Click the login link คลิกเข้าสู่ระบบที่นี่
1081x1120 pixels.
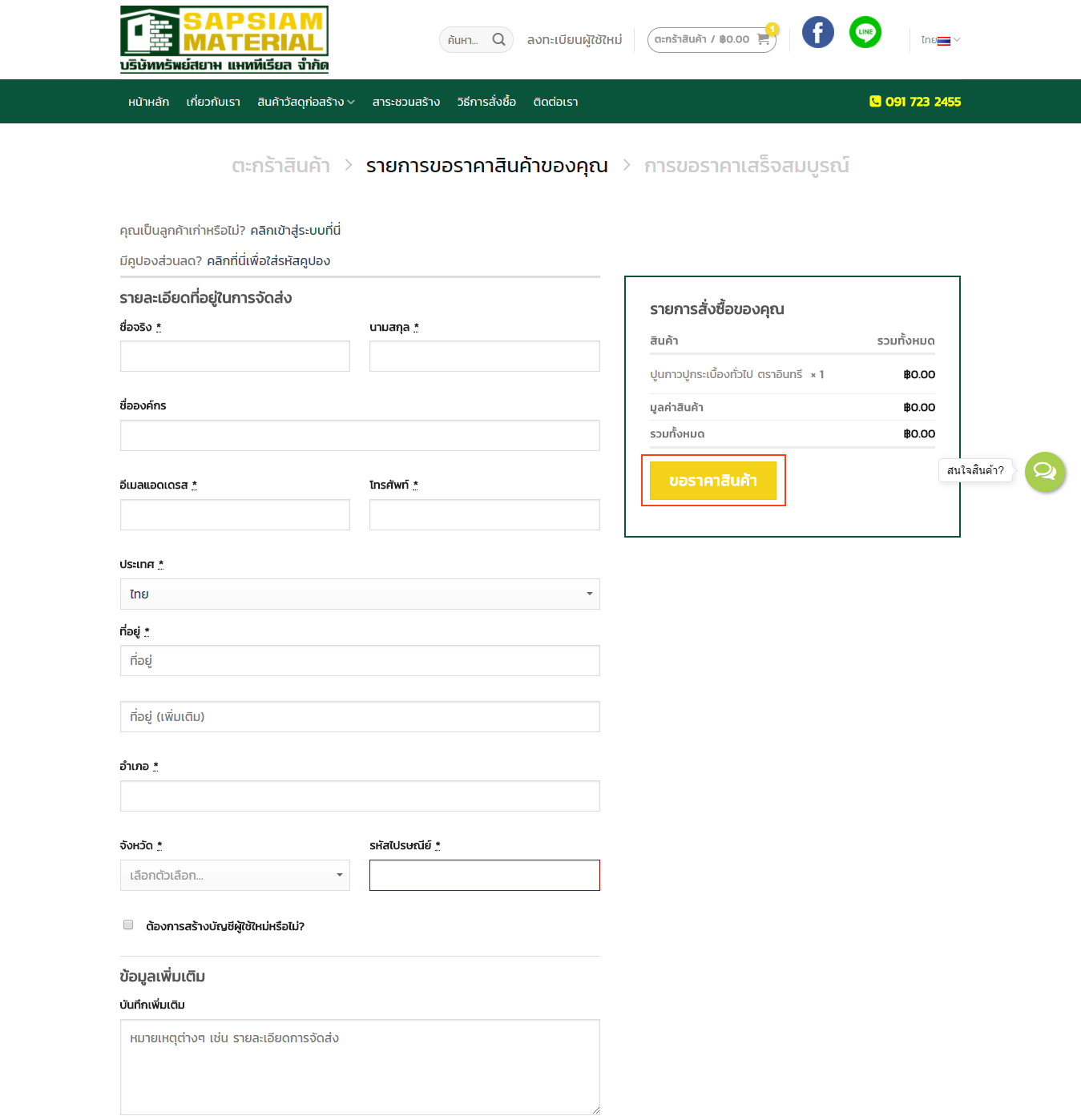295,231
